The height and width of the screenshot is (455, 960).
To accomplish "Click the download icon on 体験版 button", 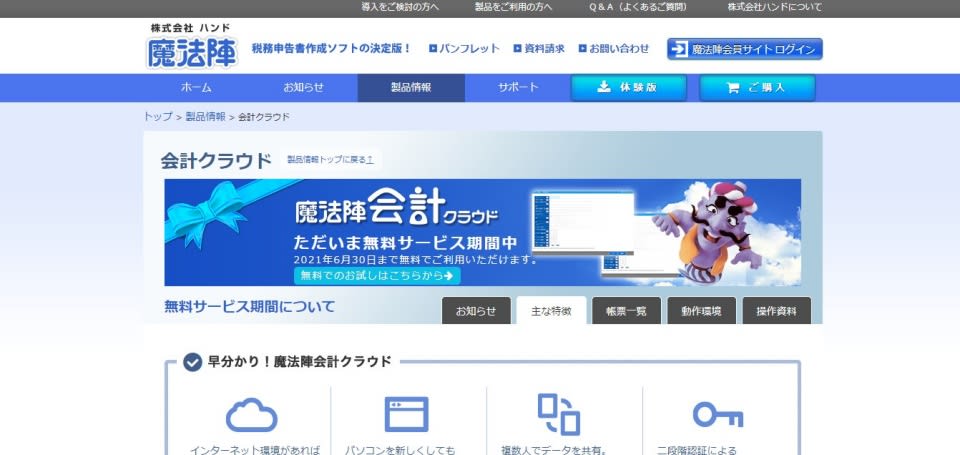I will (604, 87).
